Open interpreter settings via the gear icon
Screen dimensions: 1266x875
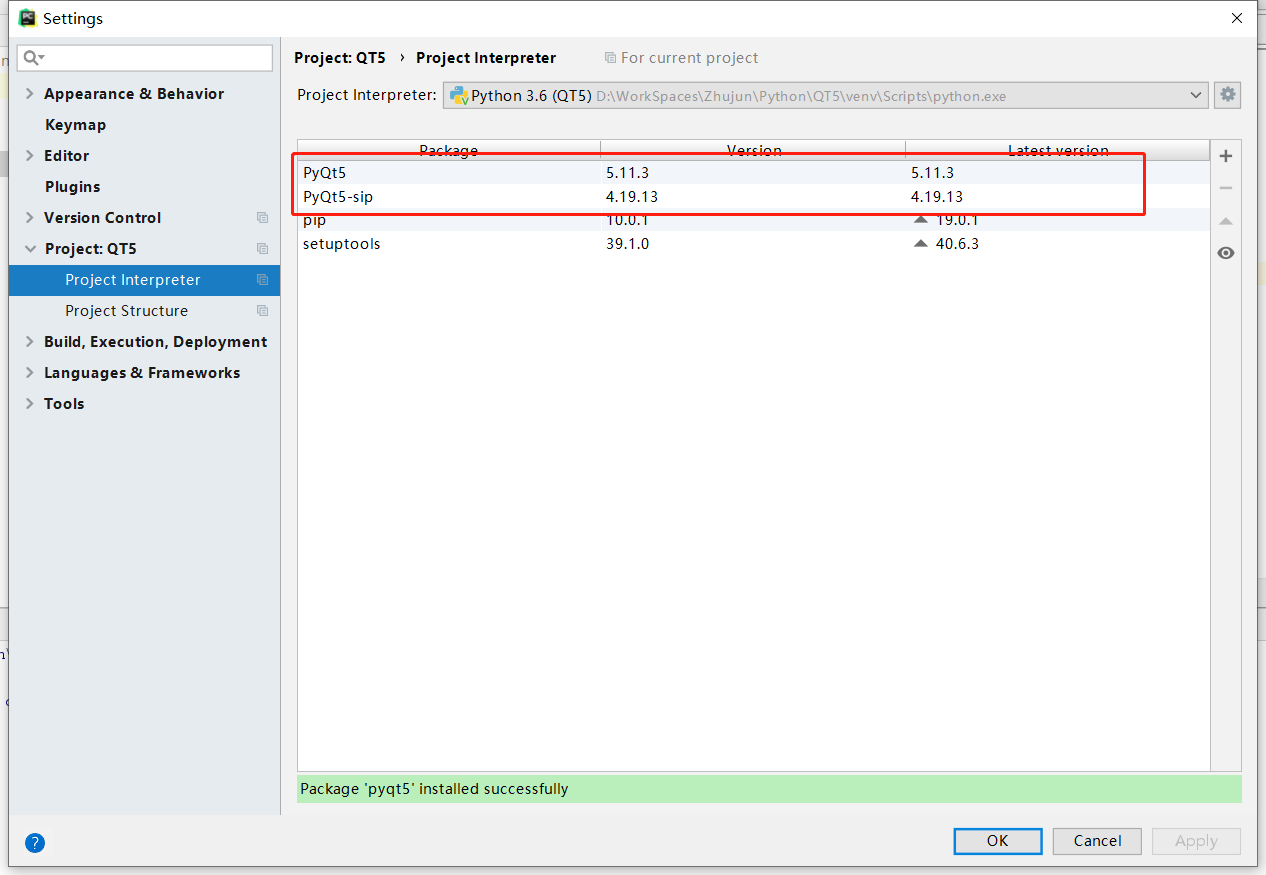pyautogui.click(x=1227, y=95)
